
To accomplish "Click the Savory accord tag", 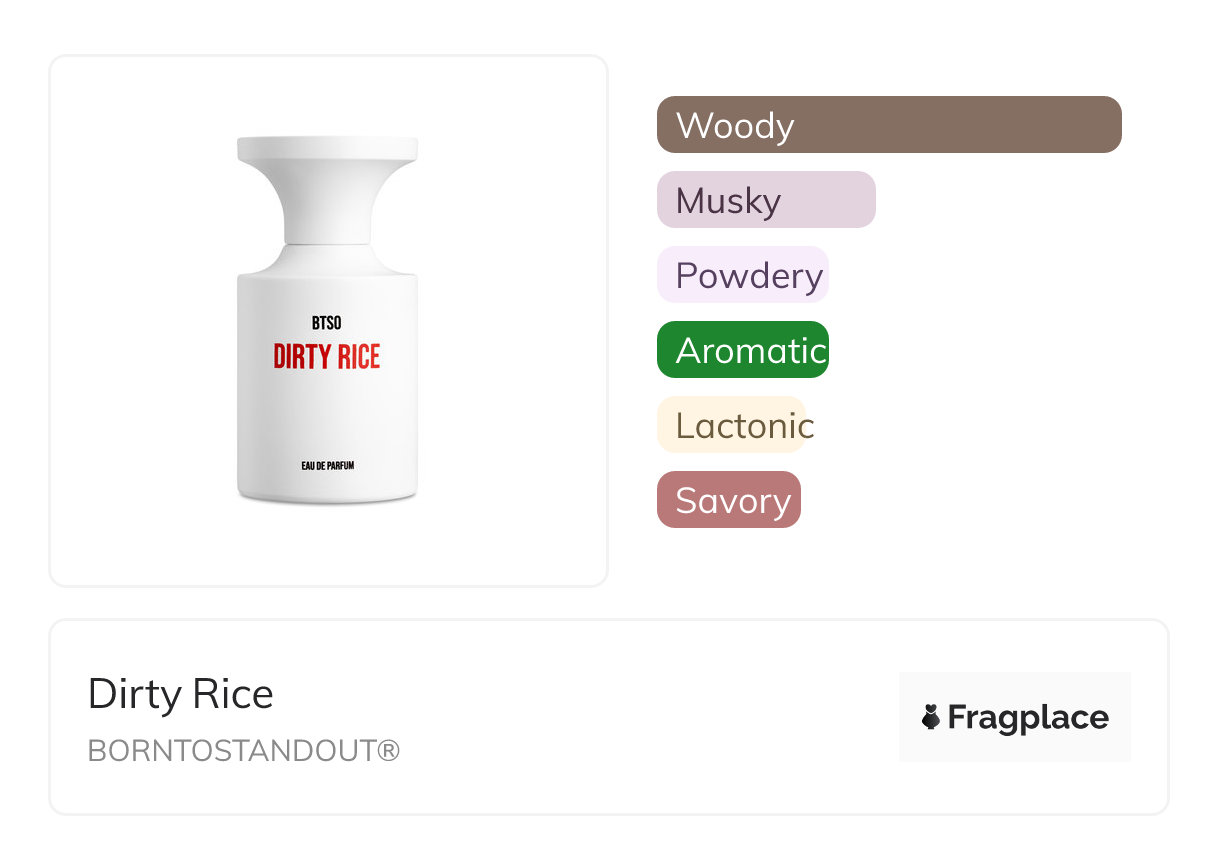I will click(729, 500).
